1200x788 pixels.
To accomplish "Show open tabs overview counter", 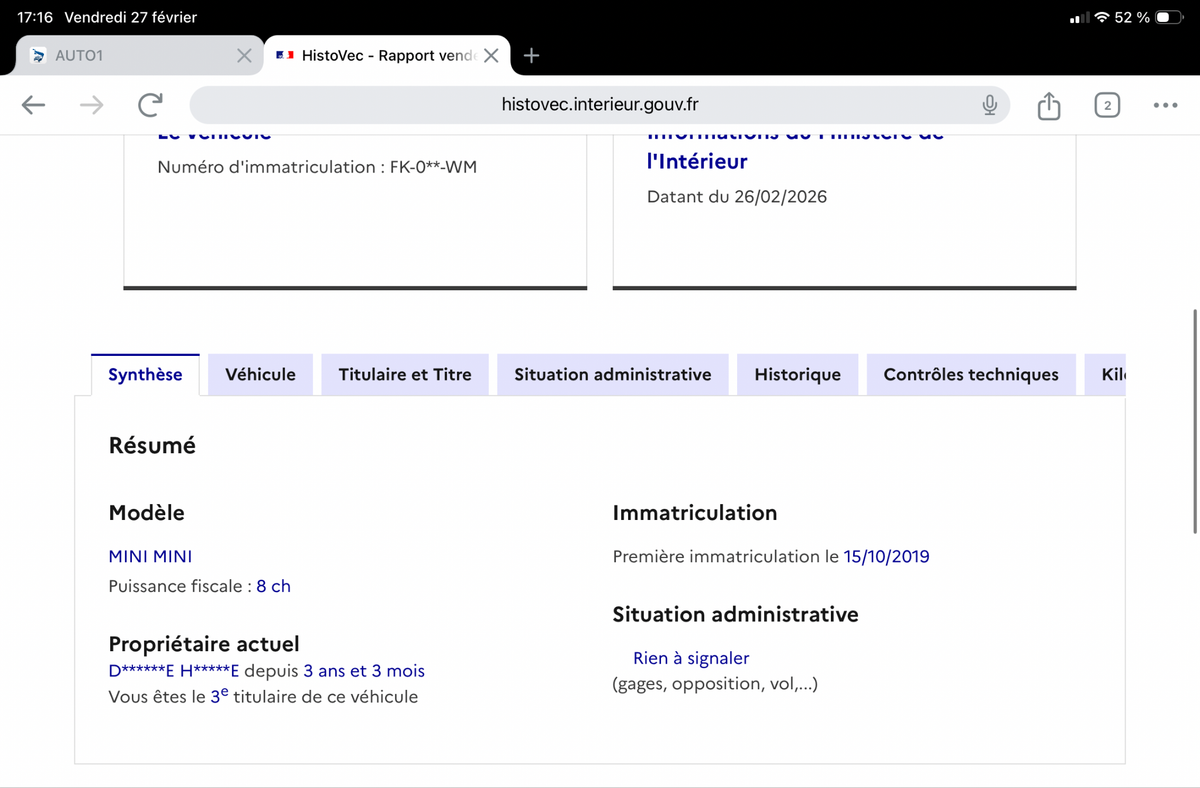I will (1107, 105).
